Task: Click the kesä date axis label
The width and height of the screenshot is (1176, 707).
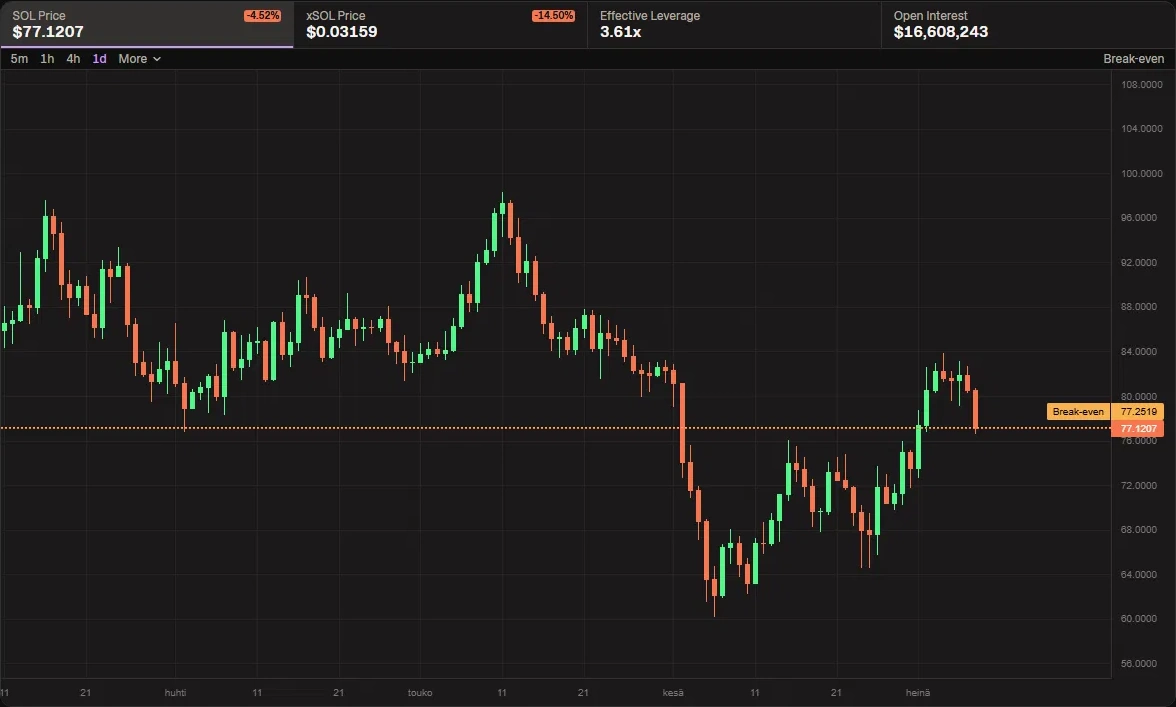Action: point(673,693)
